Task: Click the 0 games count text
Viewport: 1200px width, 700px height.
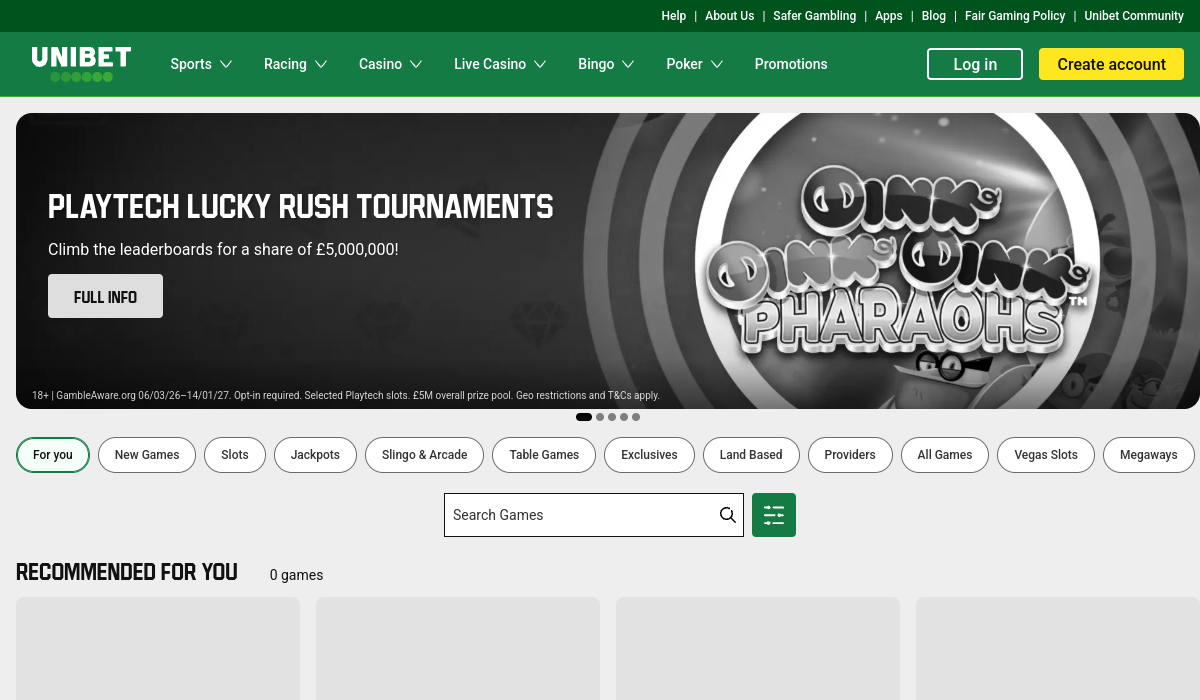Action: pos(297,575)
